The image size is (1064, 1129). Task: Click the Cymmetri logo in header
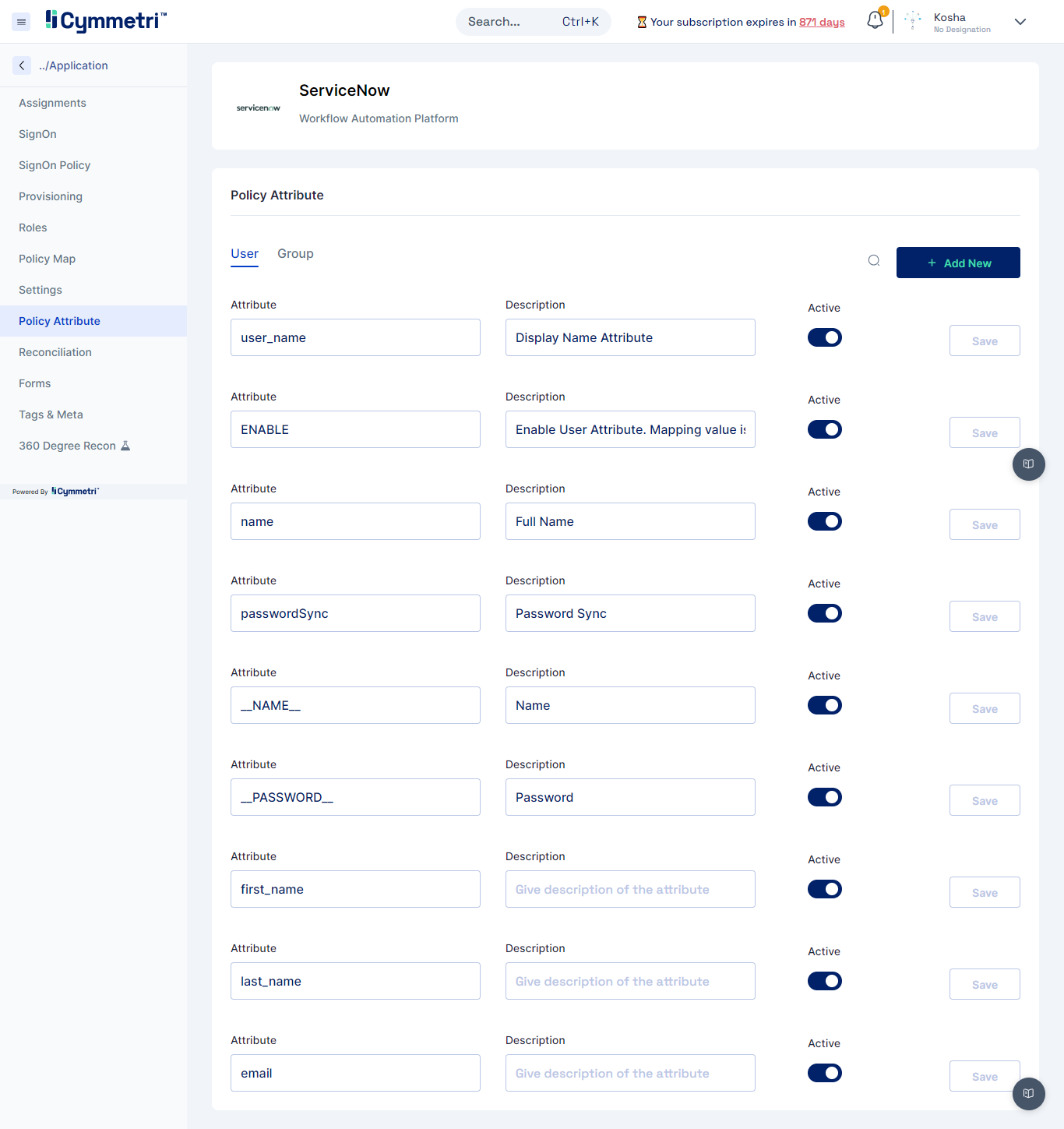point(106,21)
